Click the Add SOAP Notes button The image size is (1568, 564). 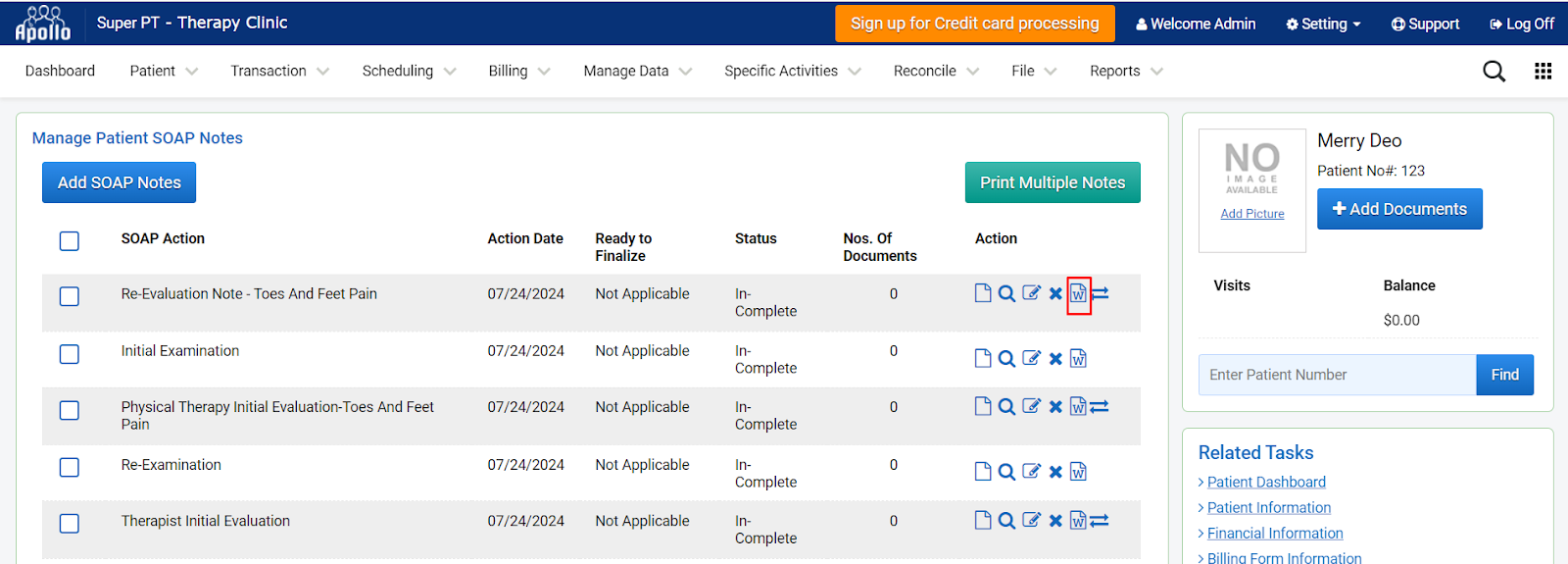(x=119, y=182)
